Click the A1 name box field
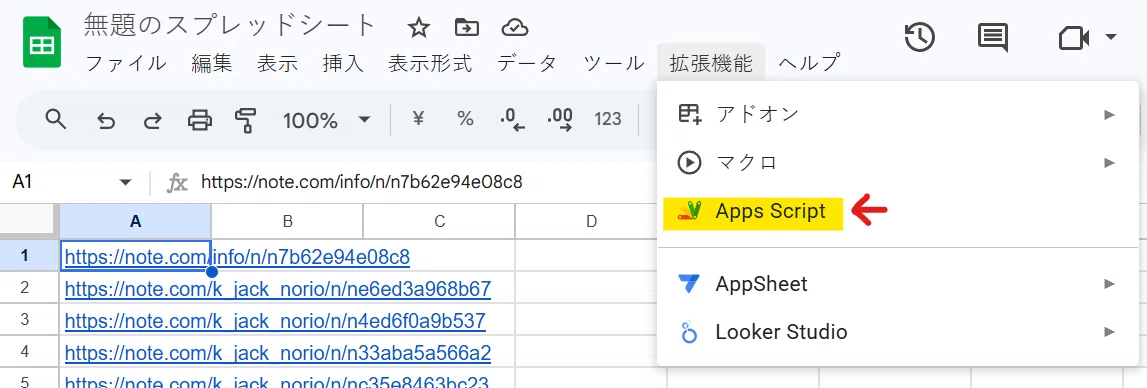 pos(72,182)
